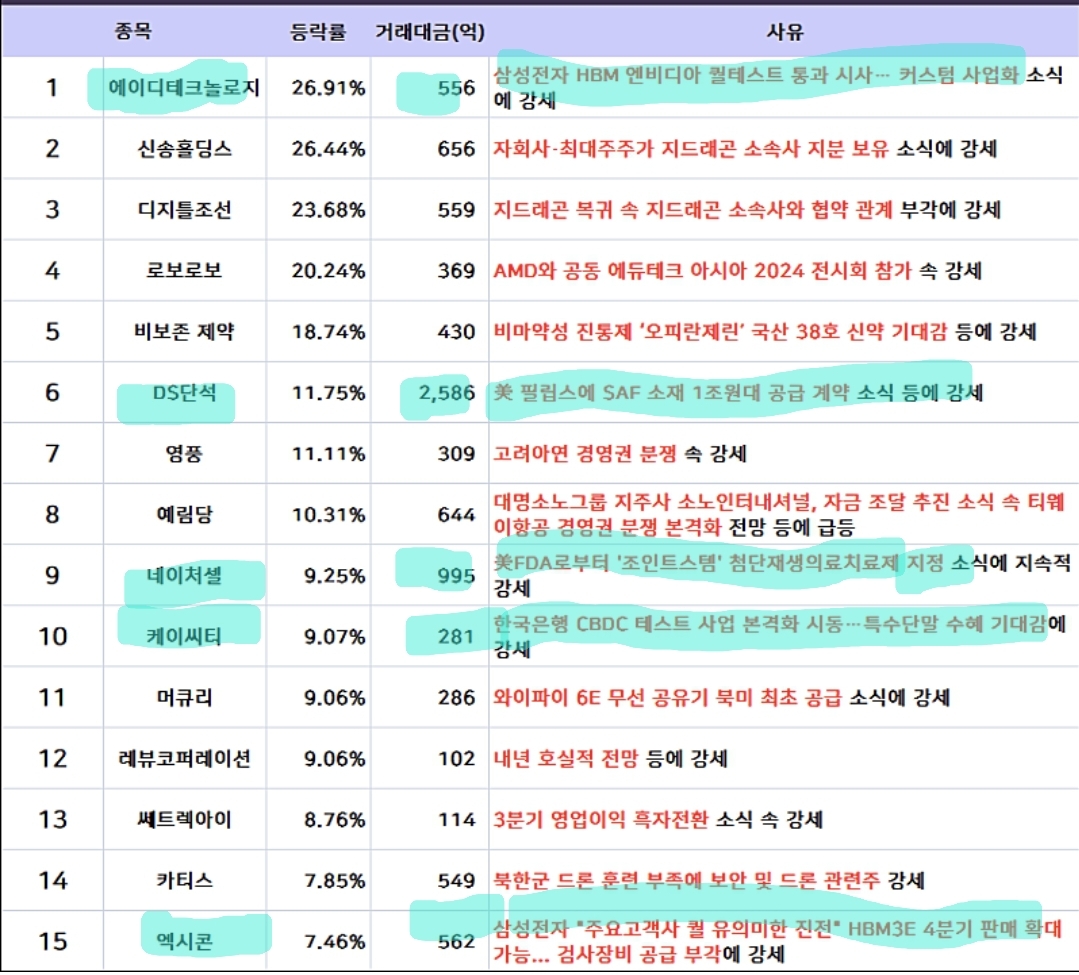The height and width of the screenshot is (975, 1079).
Task: Click the reason 3분기 영업이익 흑자전환
Action: click(x=658, y=819)
